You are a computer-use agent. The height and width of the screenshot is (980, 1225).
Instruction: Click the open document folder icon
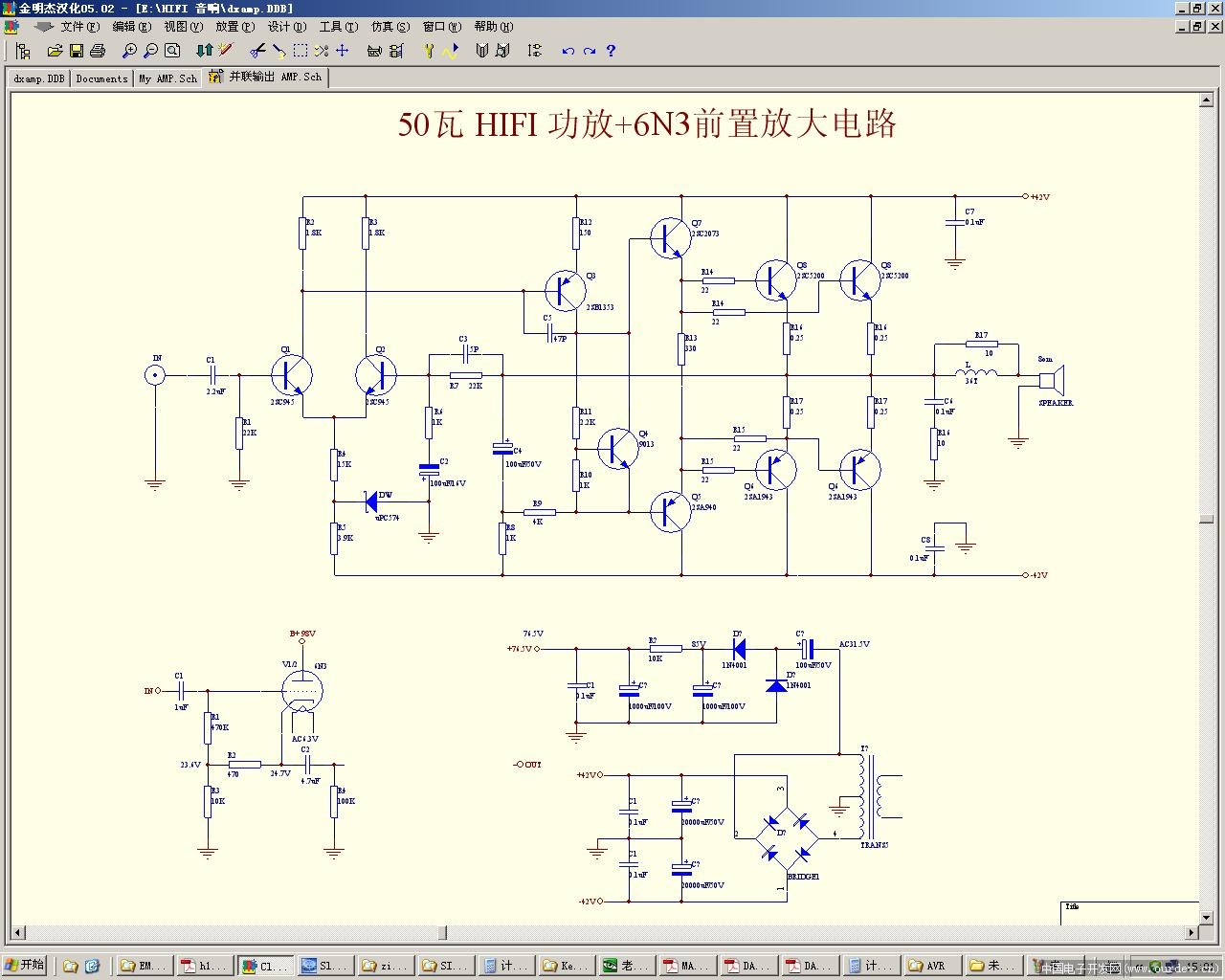click(x=55, y=50)
